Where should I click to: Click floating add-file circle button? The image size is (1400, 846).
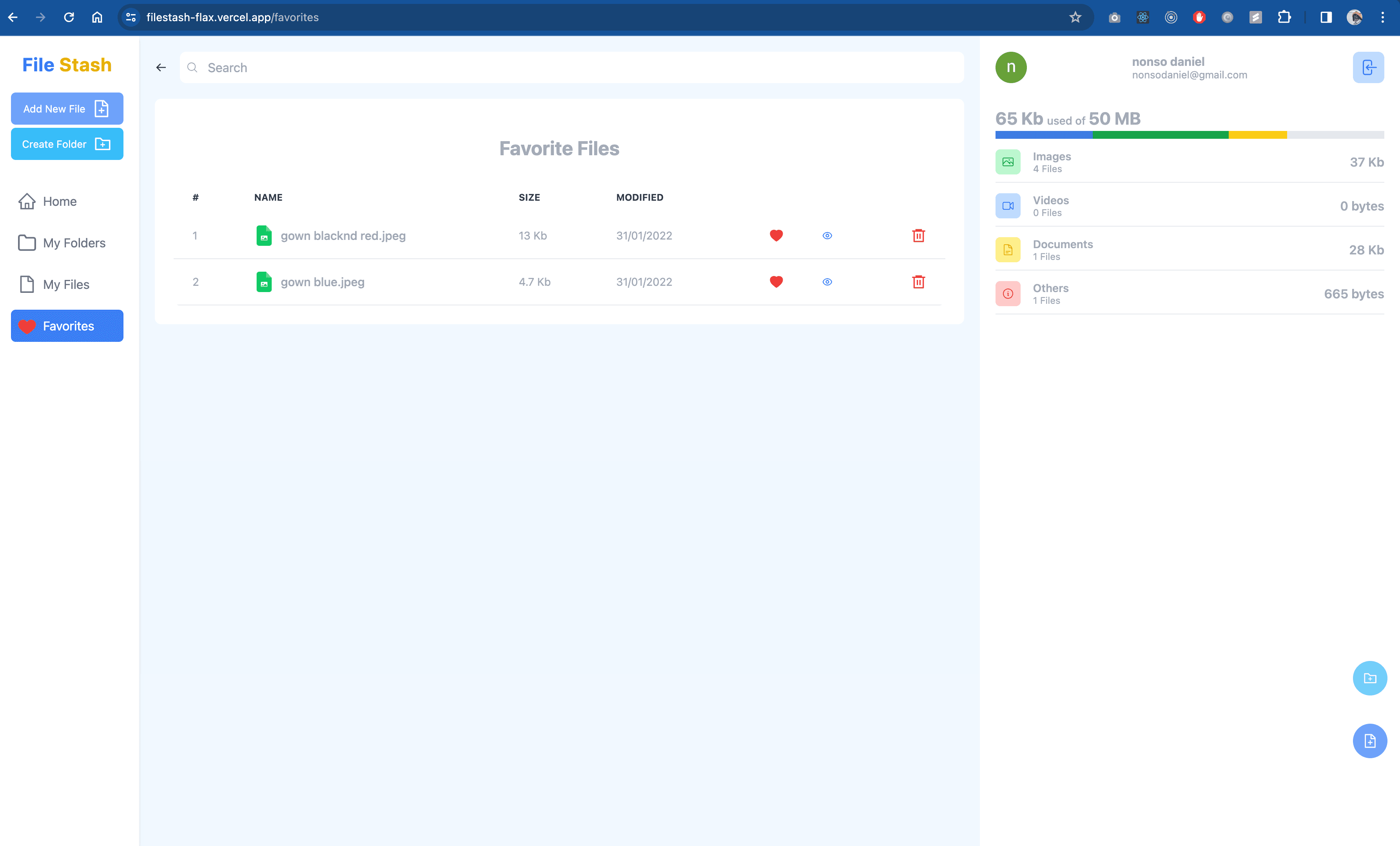[x=1369, y=741]
